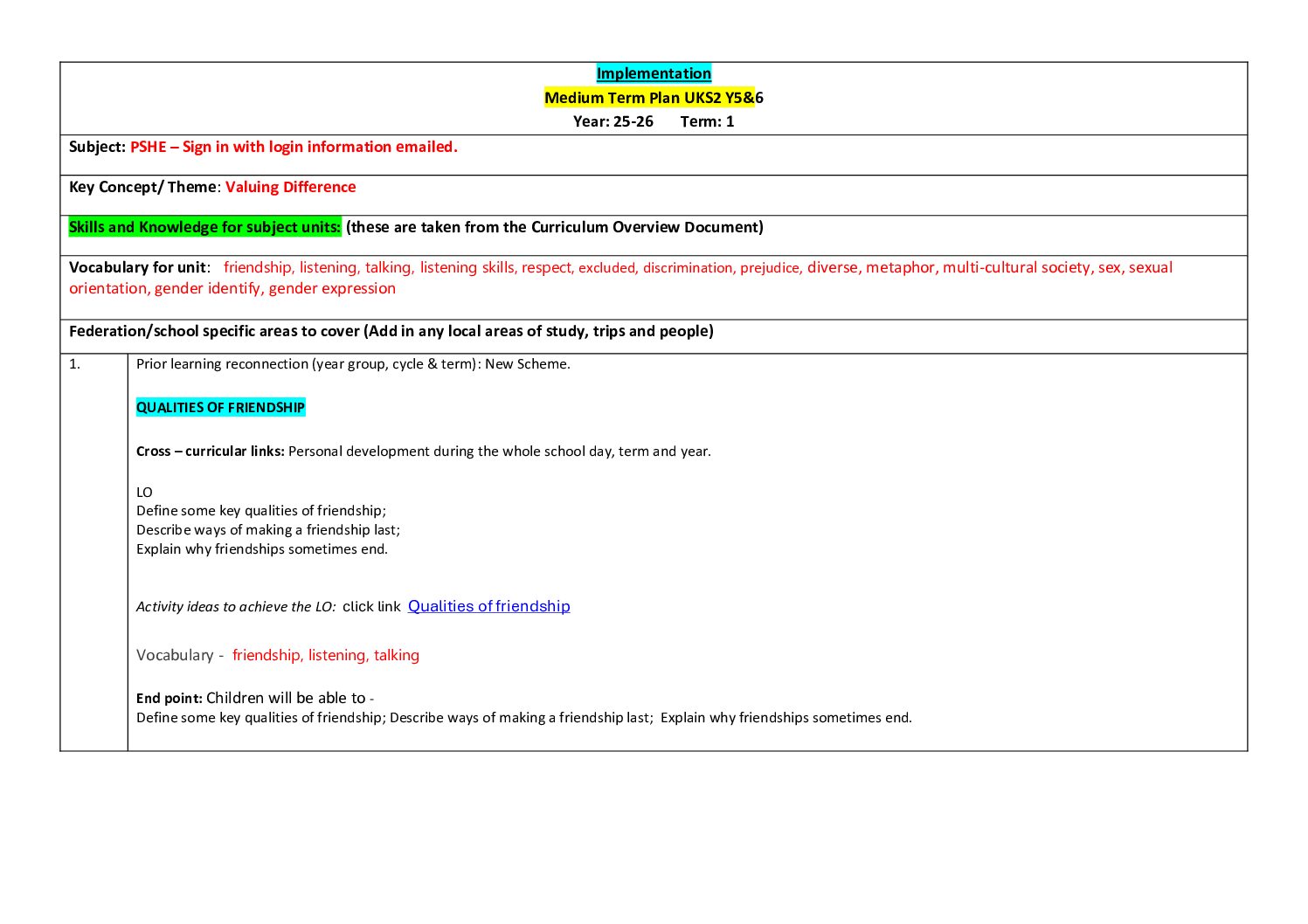This screenshot has height=924, width=1308.
Task: Click the row number 1 cell
Action: pyautogui.click(x=75, y=364)
